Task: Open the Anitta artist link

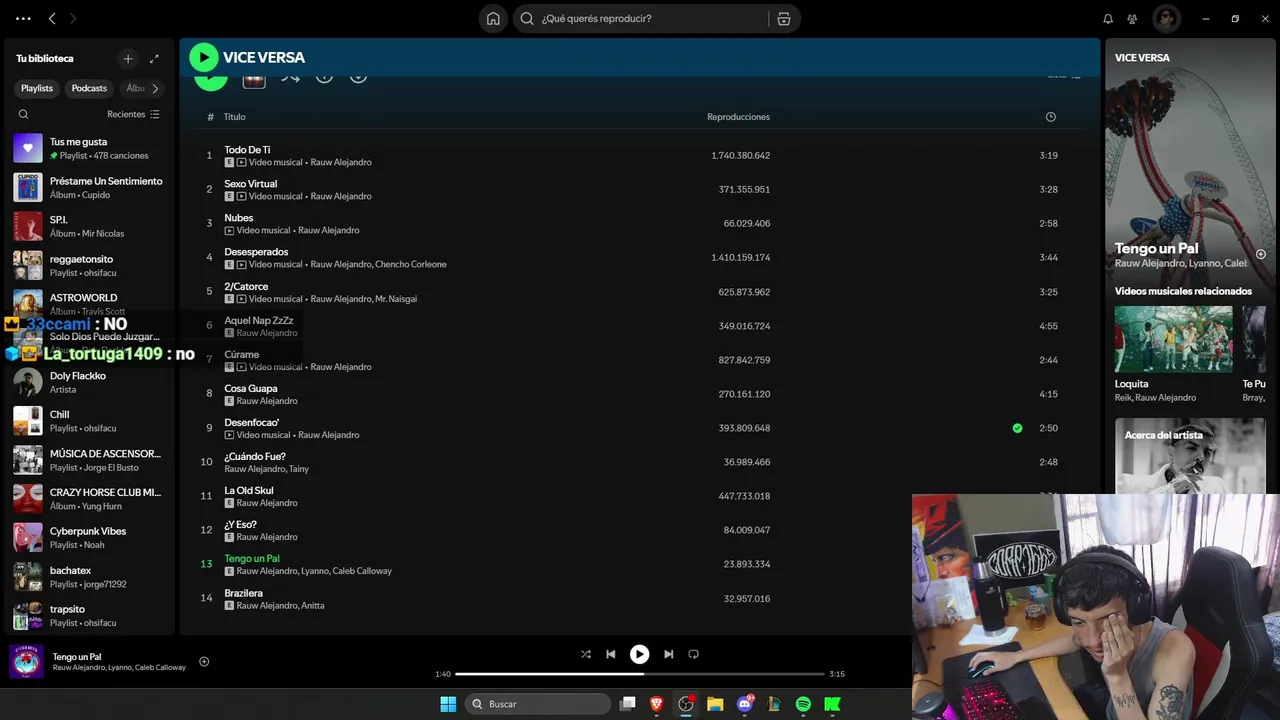Action: [313, 605]
